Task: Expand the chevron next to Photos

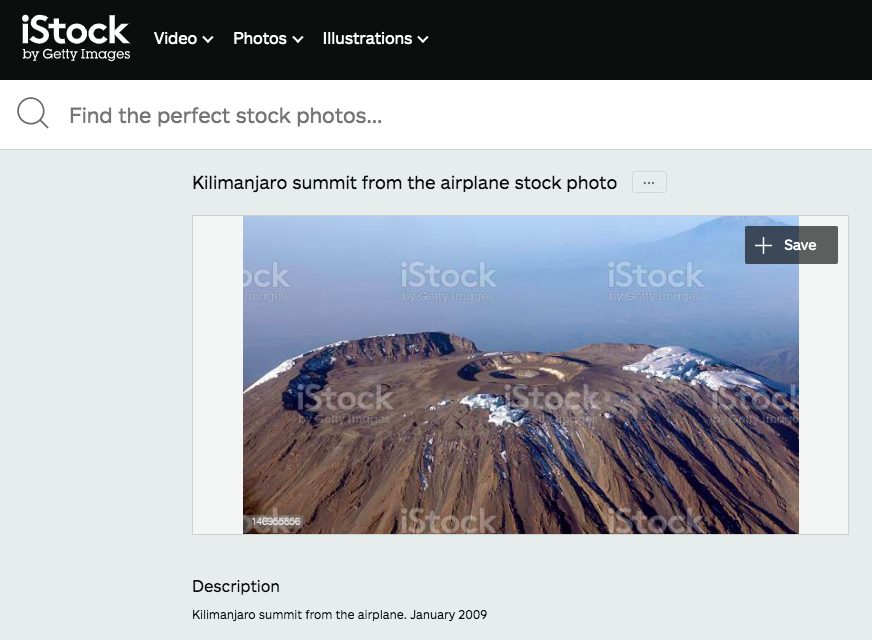Action: [x=298, y=39]
